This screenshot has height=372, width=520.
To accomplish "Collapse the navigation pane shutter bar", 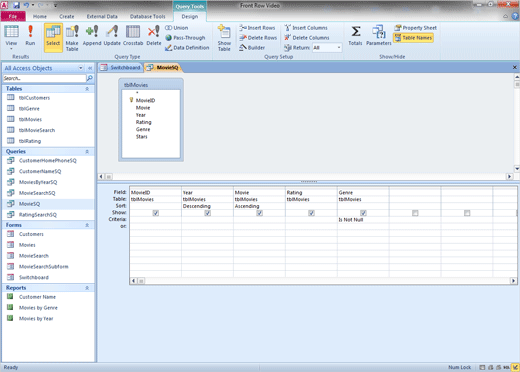I will point(90,68).
